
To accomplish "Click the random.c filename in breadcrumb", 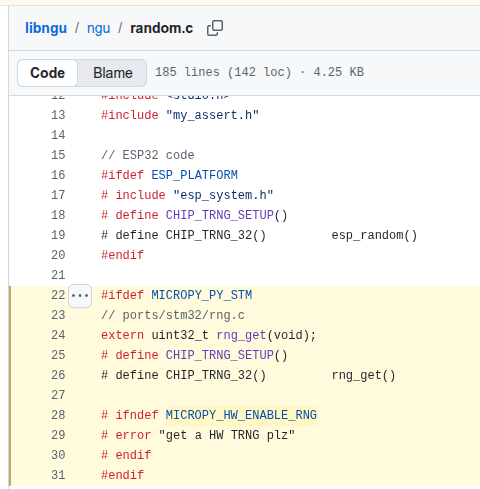I will click(161, 28).
